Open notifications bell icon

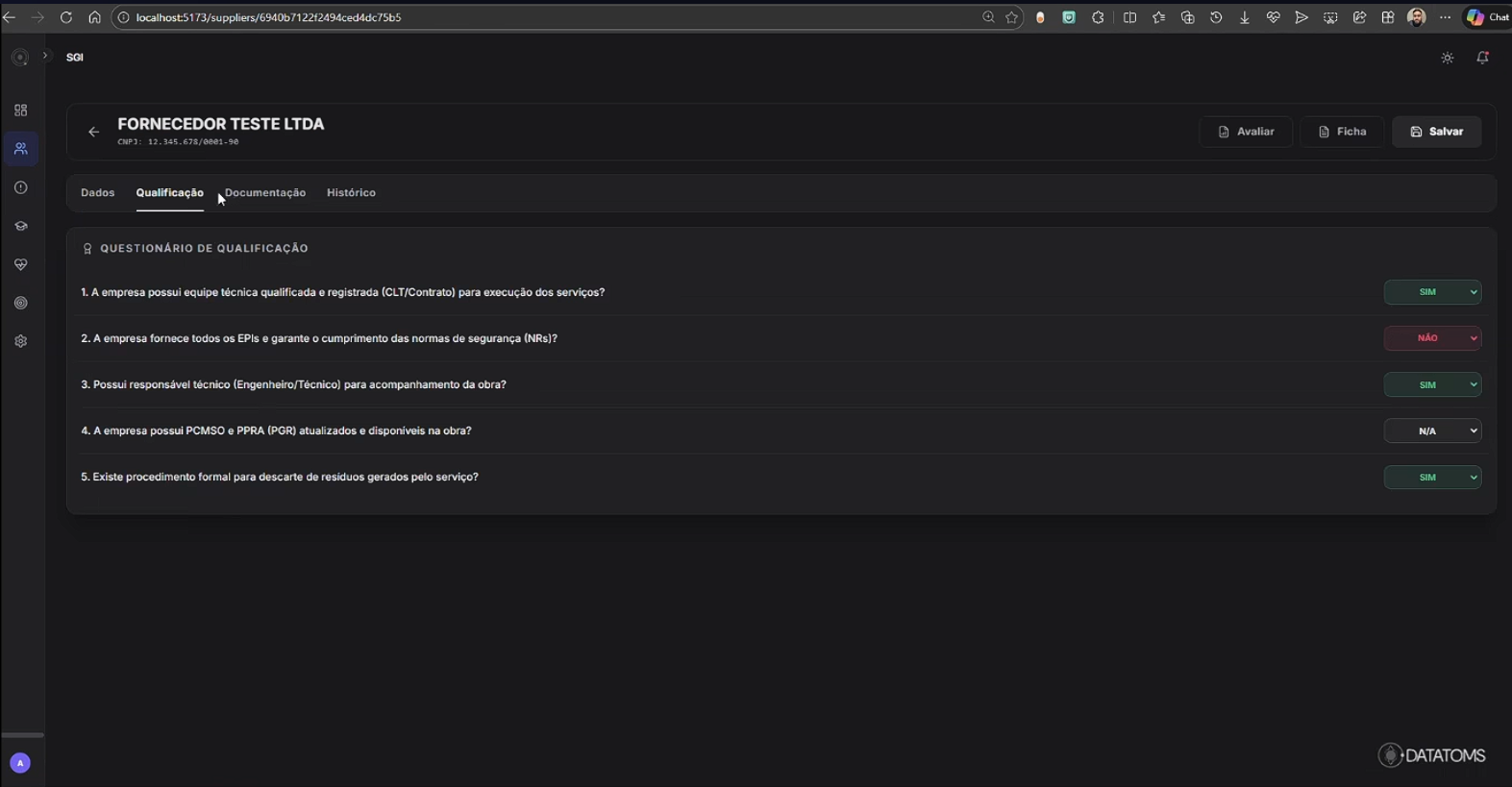pos(1483,58)
